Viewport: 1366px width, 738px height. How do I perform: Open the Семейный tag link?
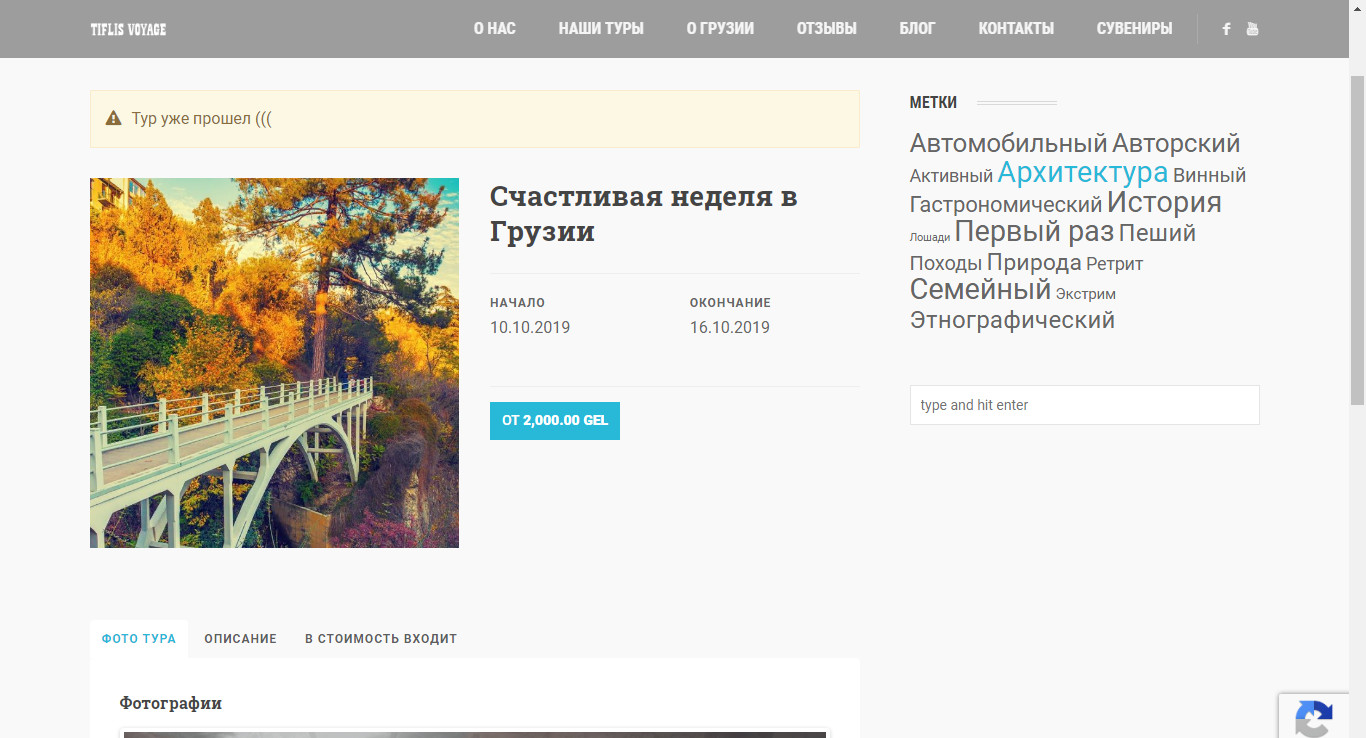980,290
